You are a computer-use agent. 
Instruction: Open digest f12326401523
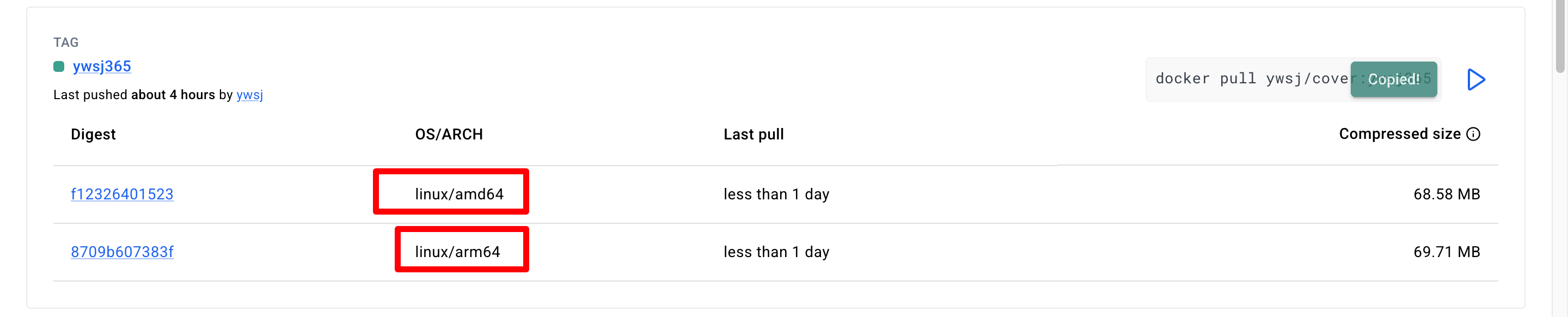pos(122,194)
